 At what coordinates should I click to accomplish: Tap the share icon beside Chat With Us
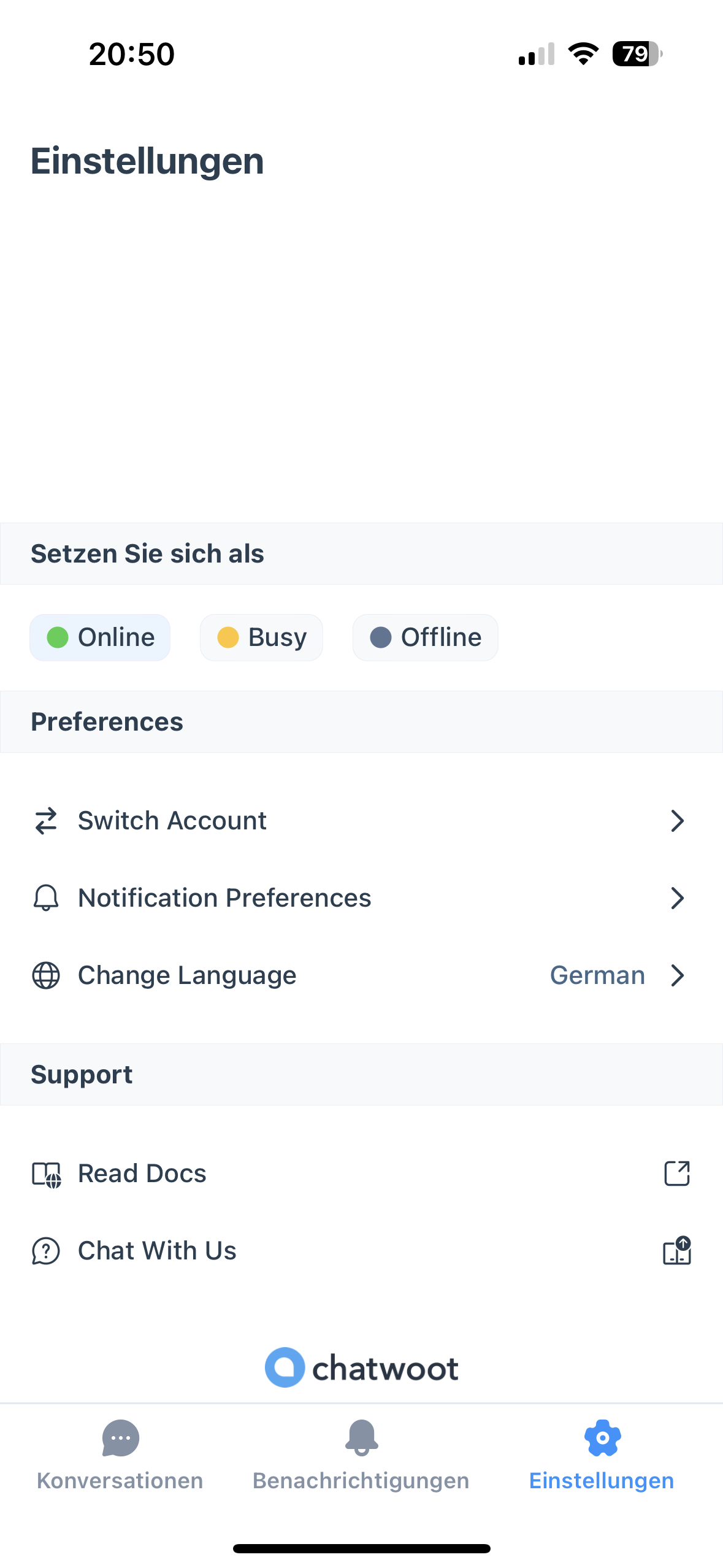point(677,1251)
